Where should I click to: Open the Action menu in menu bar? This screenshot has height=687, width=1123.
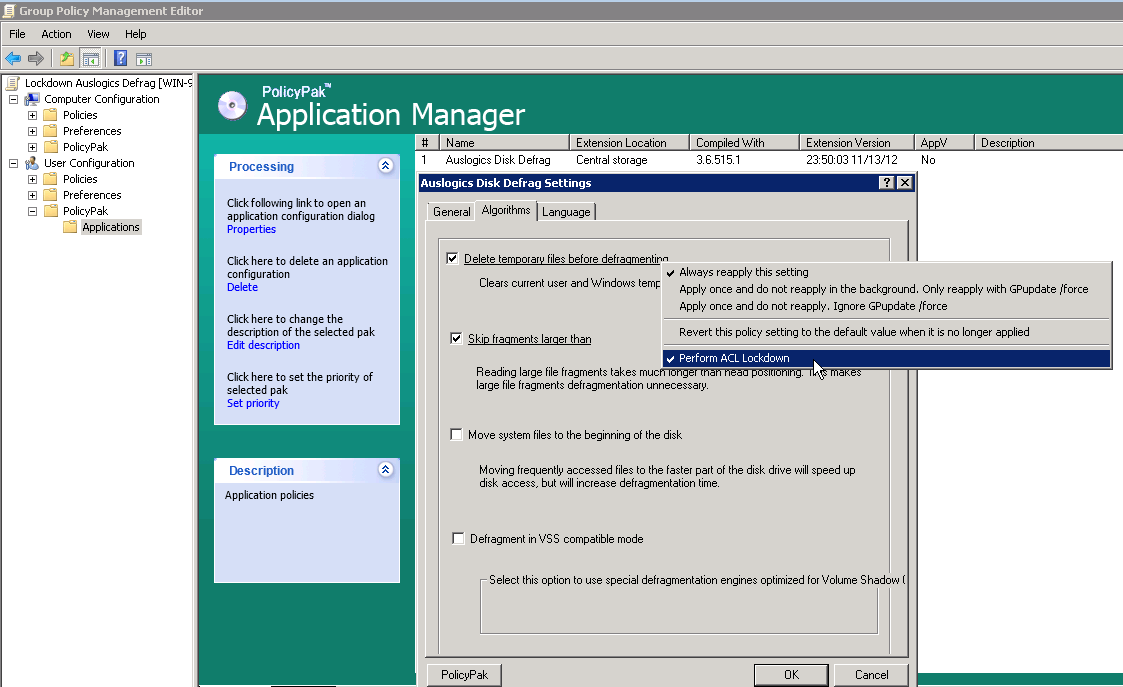pyautogui.click(x=56, y=34)
